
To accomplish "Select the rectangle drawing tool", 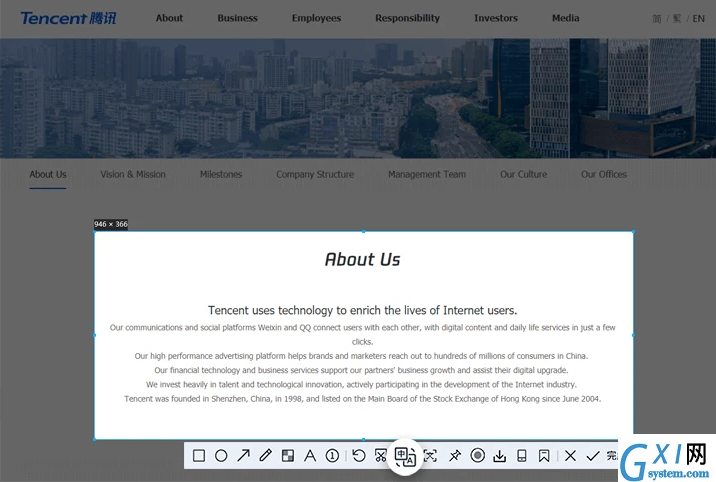I will tap(199, 456).
